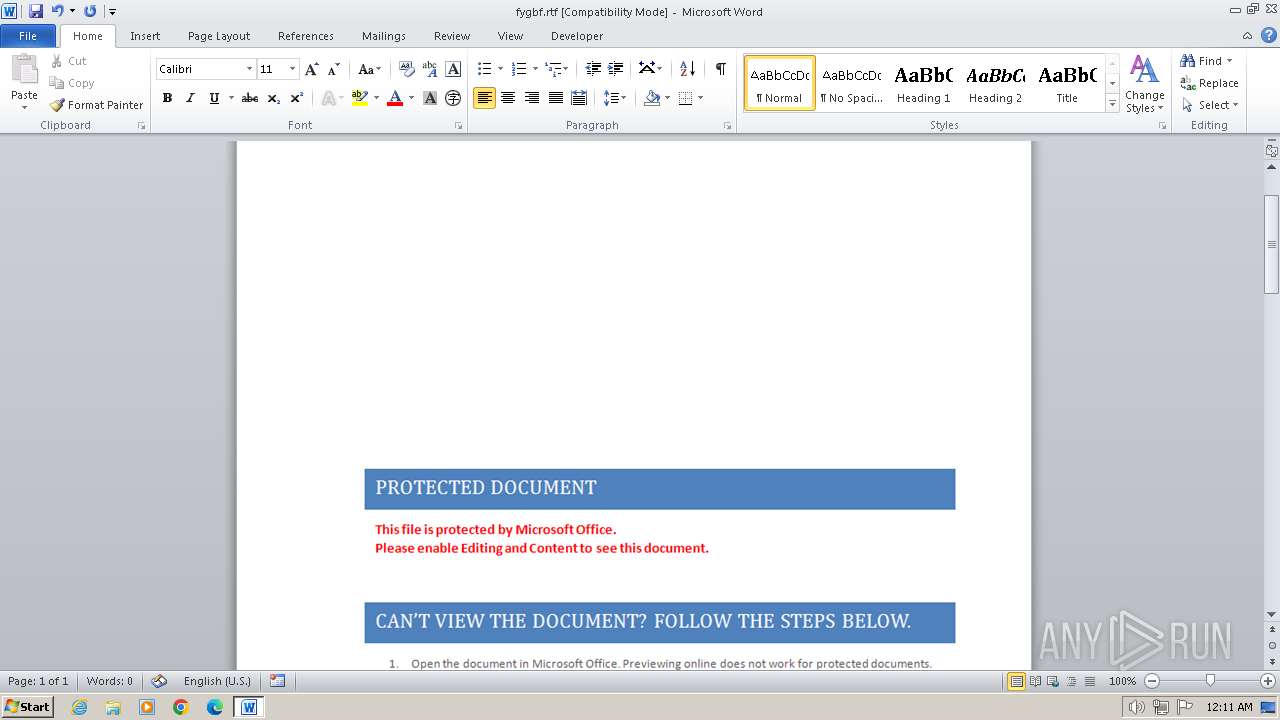
Task: Justify the paragraph text
Action: (556, 98)
